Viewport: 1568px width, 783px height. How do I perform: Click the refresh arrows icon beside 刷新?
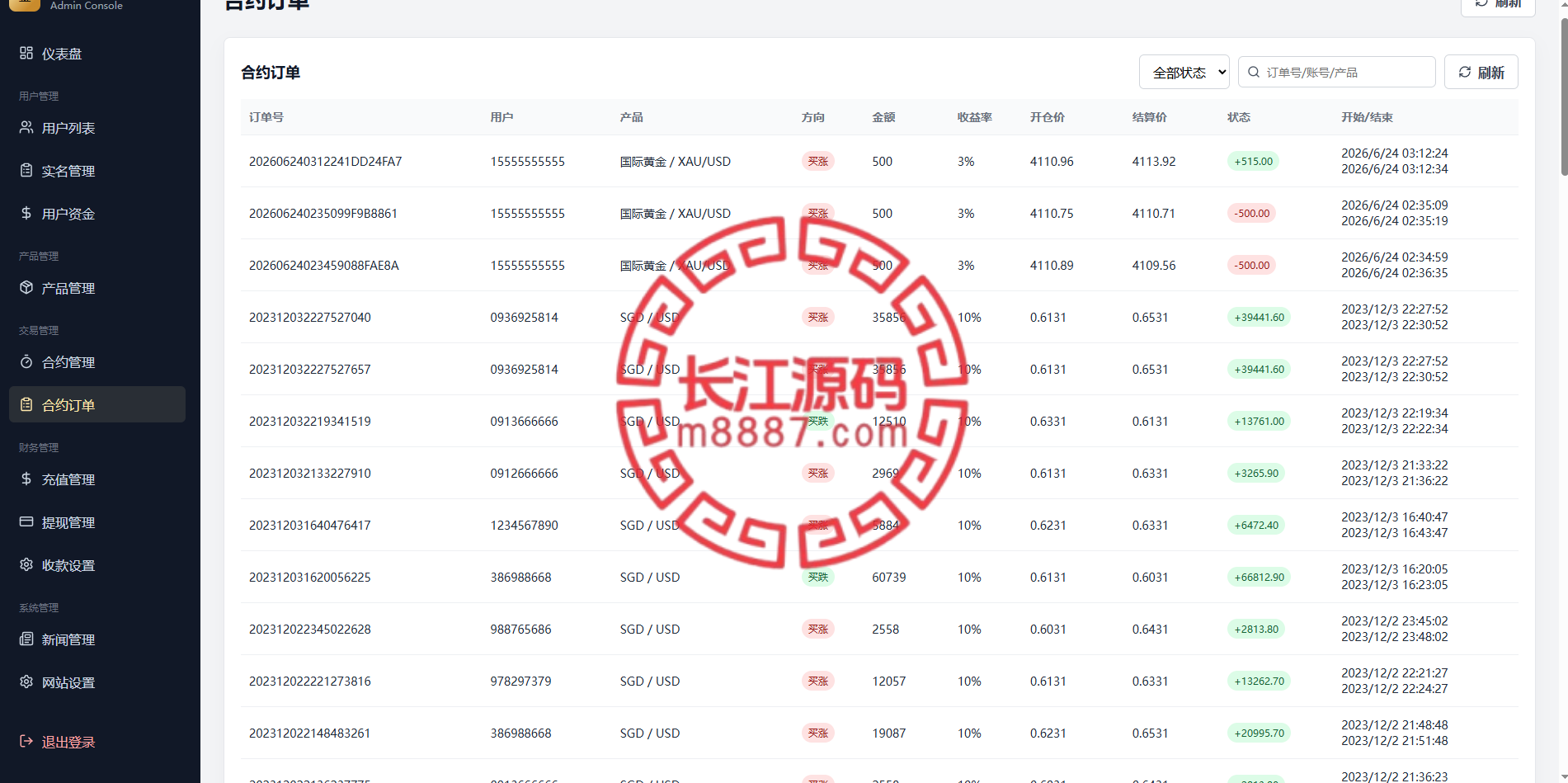(1465, 72)
